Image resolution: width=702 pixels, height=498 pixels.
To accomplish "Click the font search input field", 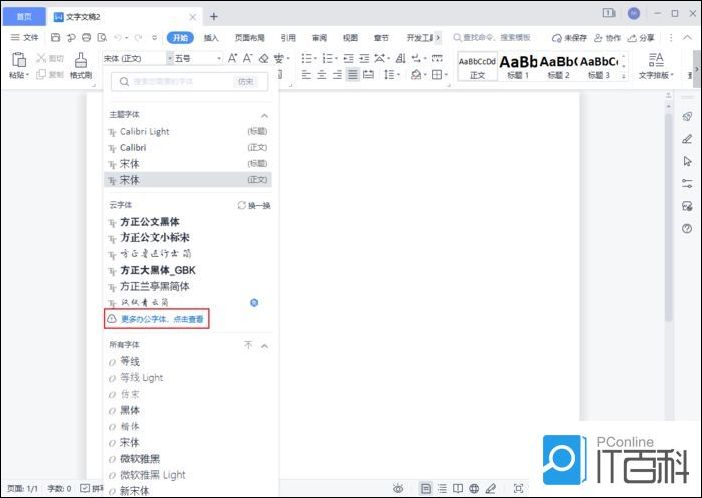I will (x=189, y=82).
